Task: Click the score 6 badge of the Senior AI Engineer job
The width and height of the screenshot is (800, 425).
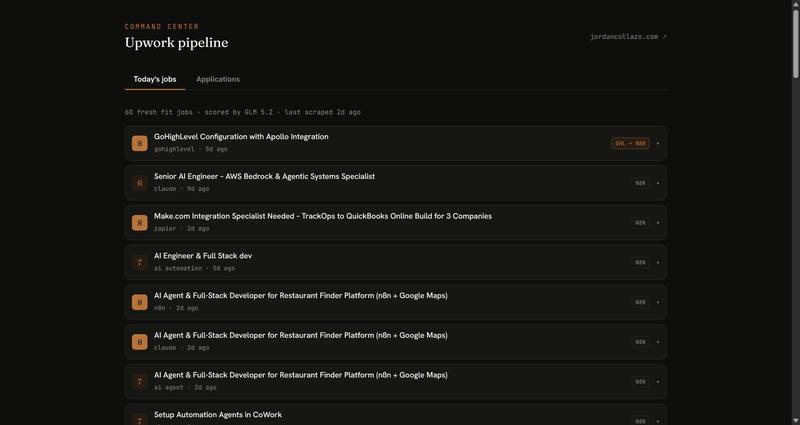Action: click(139, 183)
